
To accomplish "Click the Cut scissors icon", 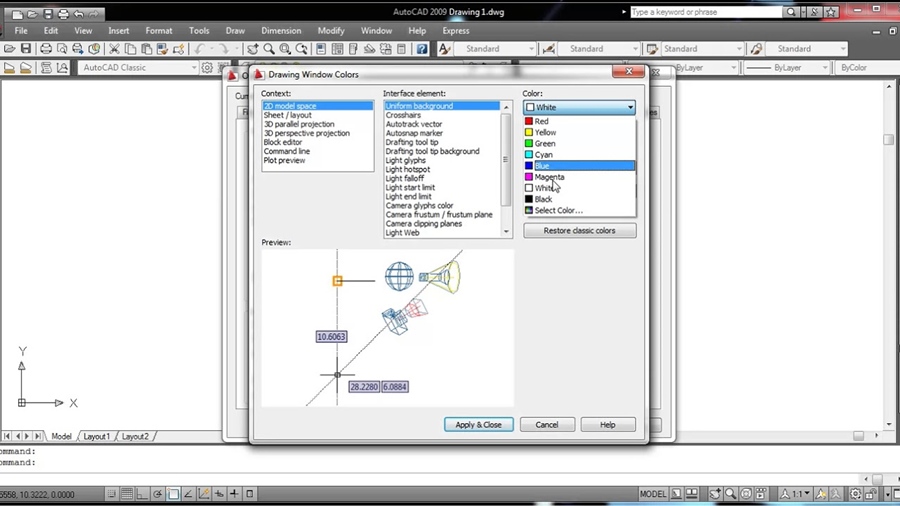I will (114, 48).
